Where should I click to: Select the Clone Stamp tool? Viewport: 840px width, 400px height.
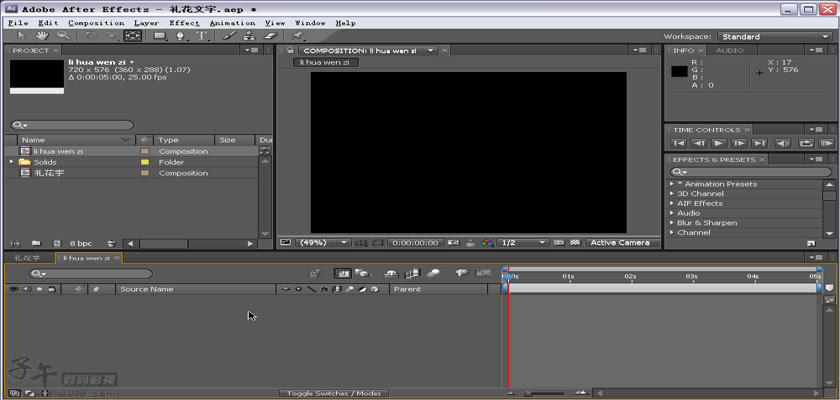click(x=249, y=36)
